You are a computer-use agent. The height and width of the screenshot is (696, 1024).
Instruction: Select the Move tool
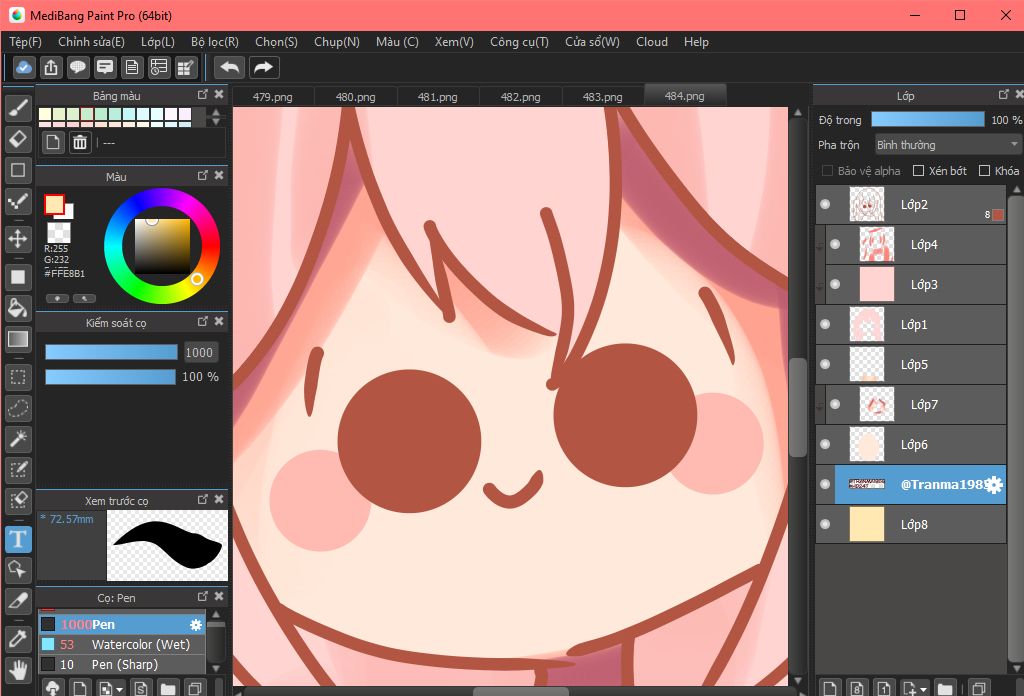18,238
